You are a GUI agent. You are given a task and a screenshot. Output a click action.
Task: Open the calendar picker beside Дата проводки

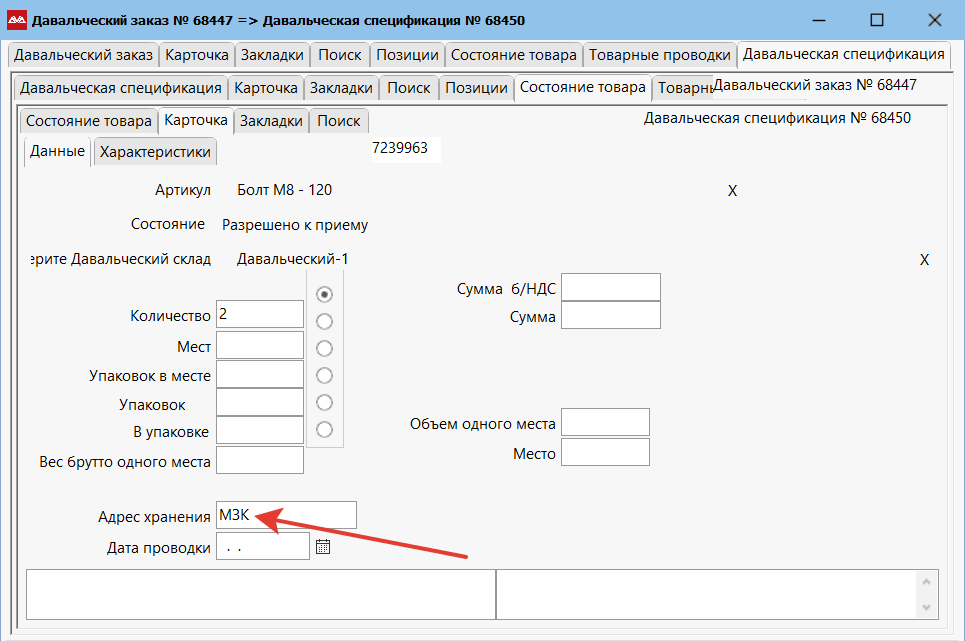tap(323, 547)
